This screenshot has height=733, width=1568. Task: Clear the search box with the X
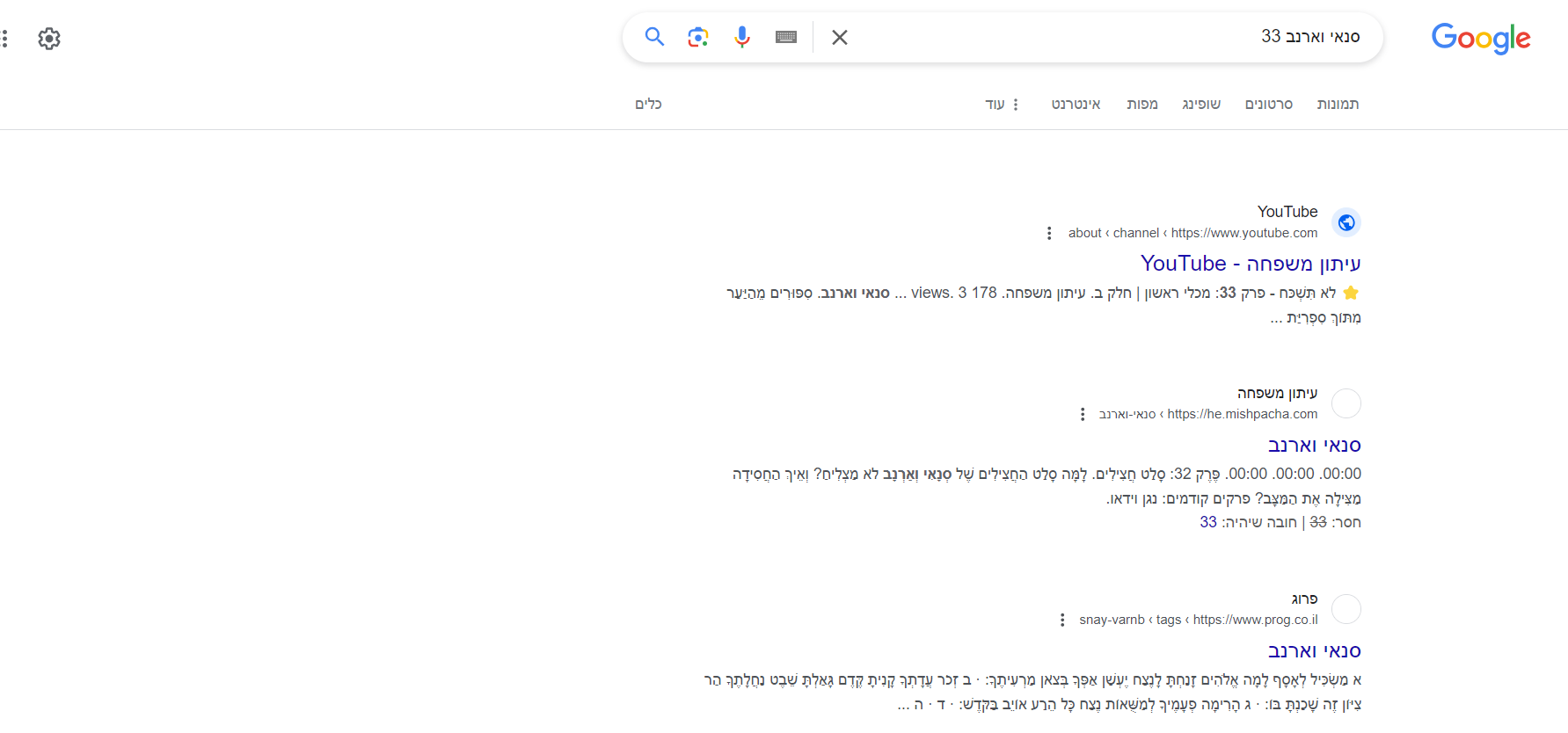click(840, 37)
